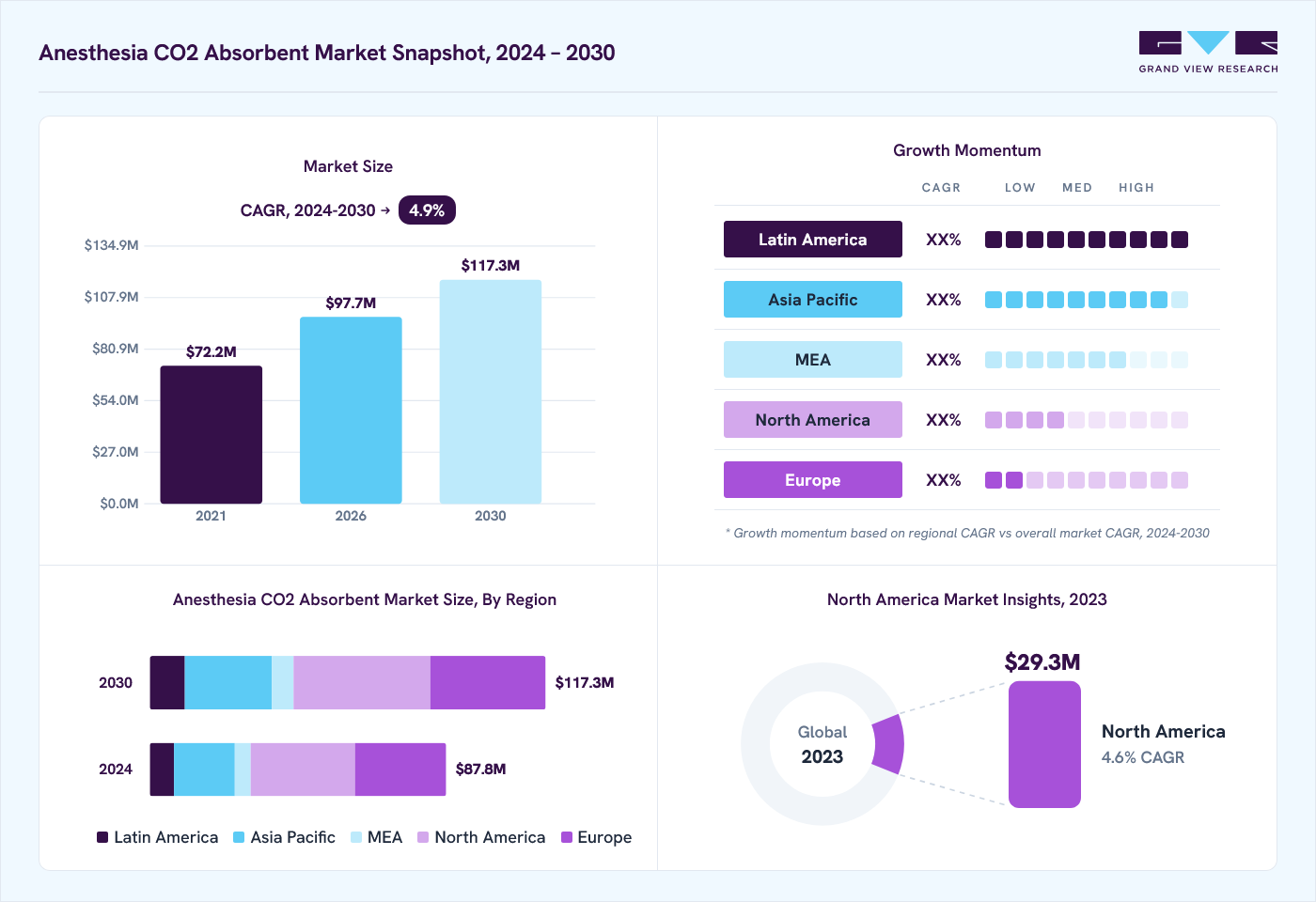Click the LOW column header
Viewport: 1316px width, 902px height.
[x=1020, y=188]
